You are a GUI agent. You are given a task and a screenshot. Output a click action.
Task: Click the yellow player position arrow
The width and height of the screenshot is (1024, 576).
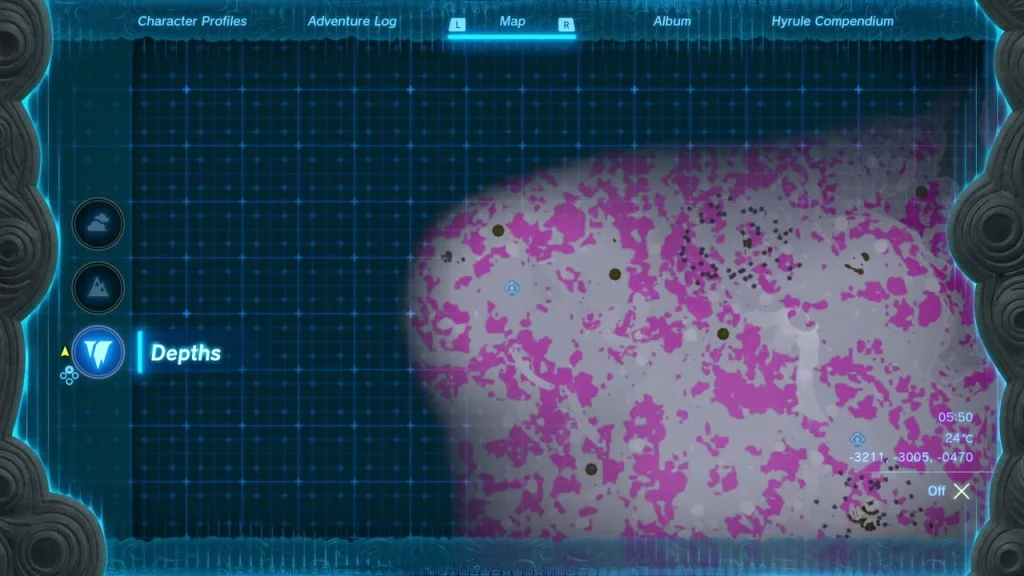[x=65, y=352]
